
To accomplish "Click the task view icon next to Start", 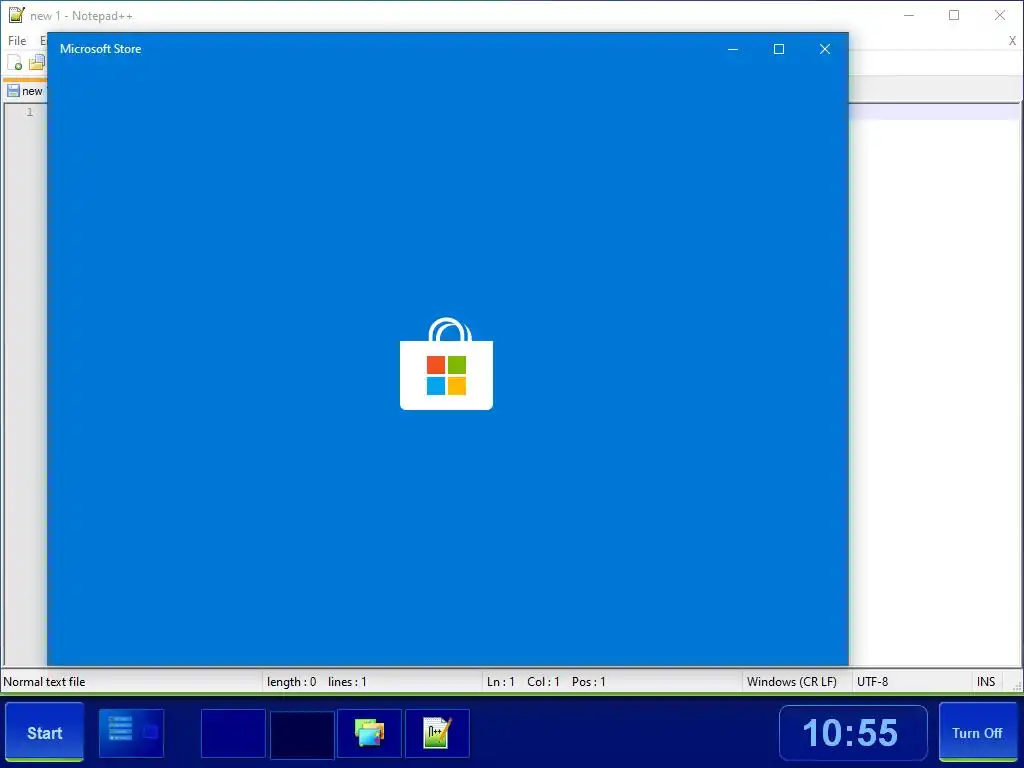I will 131,733.
